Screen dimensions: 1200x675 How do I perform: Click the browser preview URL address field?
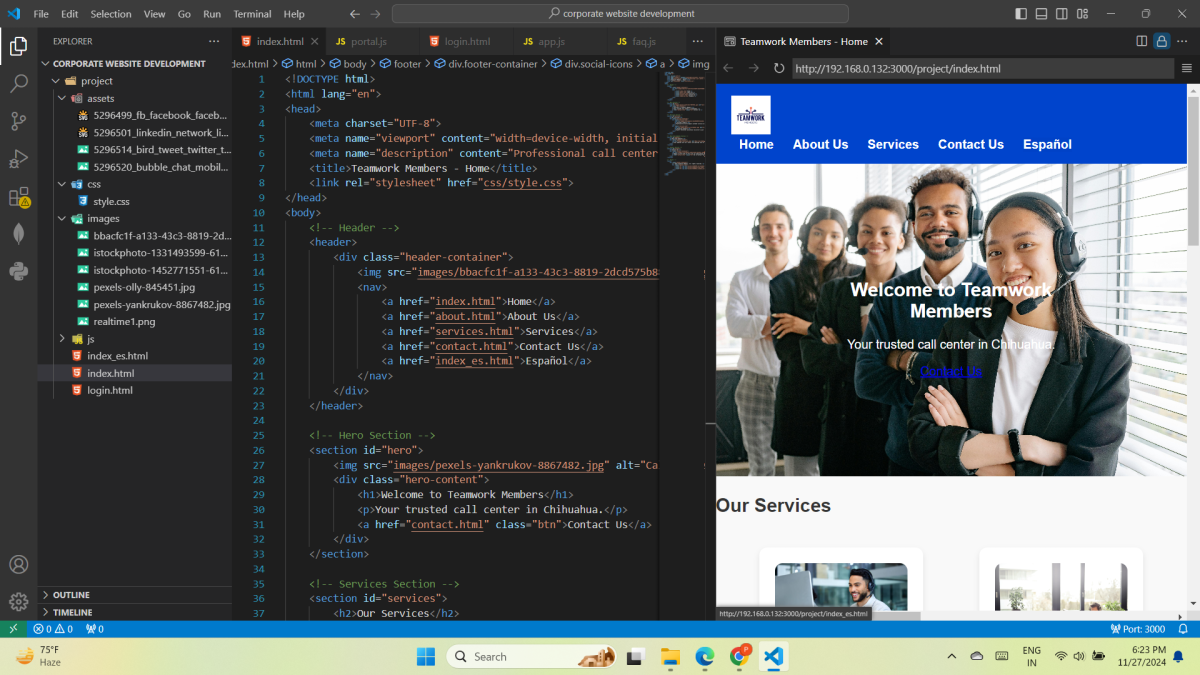coord(980,69)
